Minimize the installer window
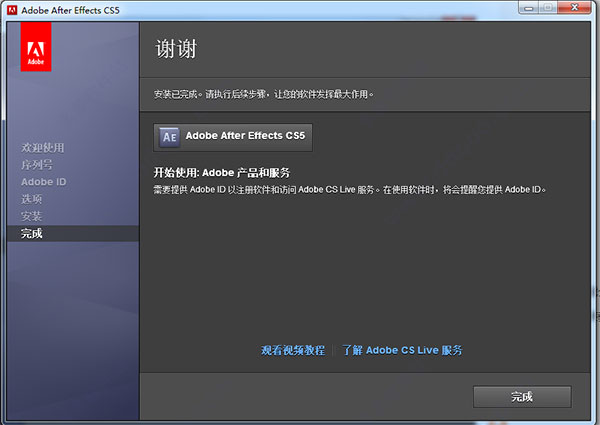The image size is (600, 425). (529, 8)
